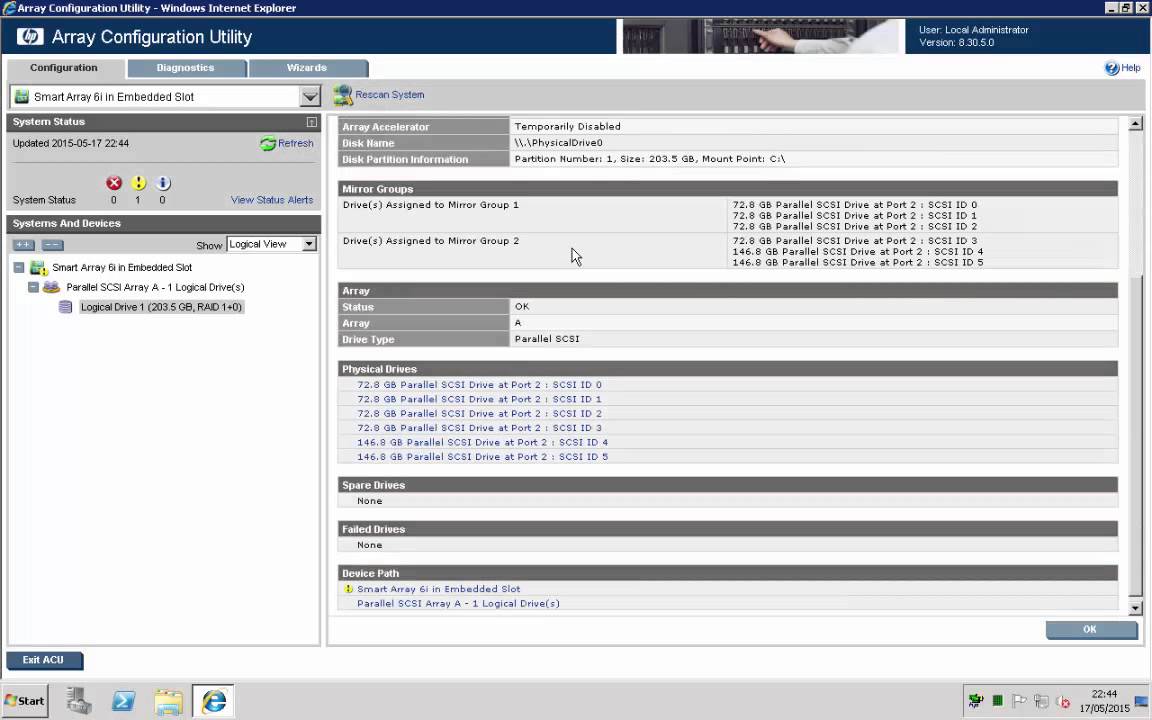The image size is (1152, 720).
Task: Click the red critical status icon
Action: pyautogui.click(x=113, y=183)
